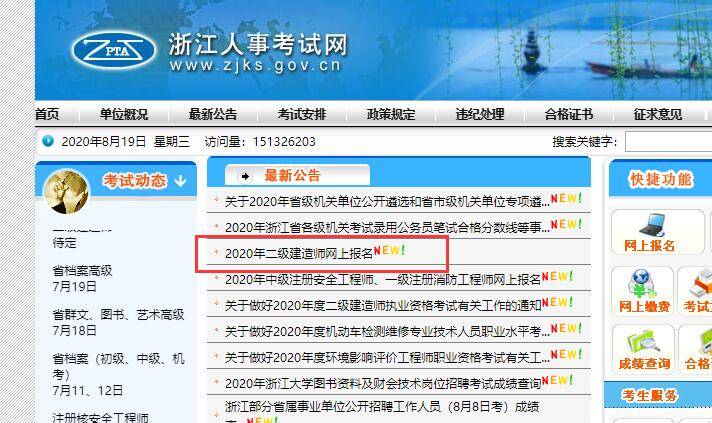This screenshot has height=423, width=712.
Task: Click the blue play icon beside the date
Action: click(48, 141)
